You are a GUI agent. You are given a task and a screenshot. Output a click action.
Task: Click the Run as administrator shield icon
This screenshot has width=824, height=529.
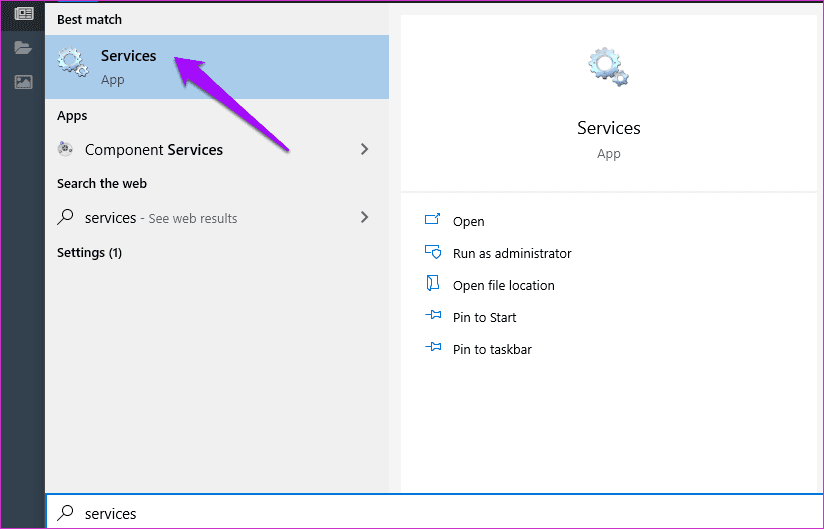tap(433, 252)
